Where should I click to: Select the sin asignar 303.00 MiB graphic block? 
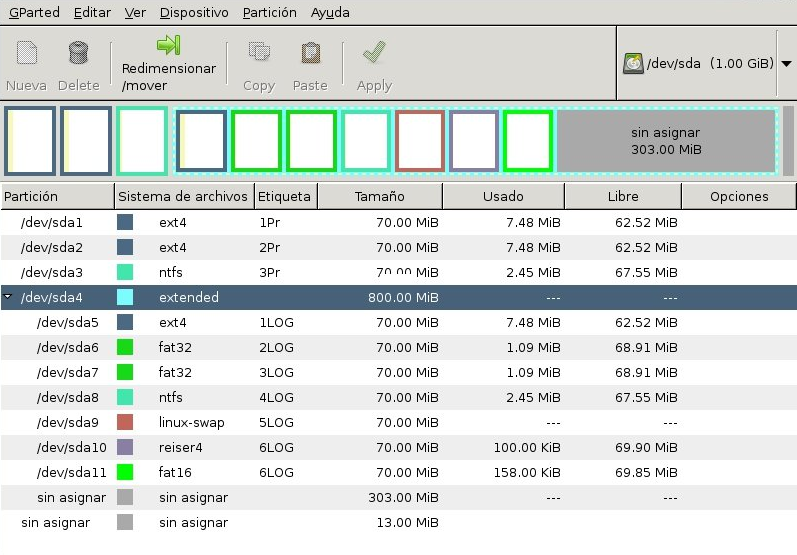point(665,141)
